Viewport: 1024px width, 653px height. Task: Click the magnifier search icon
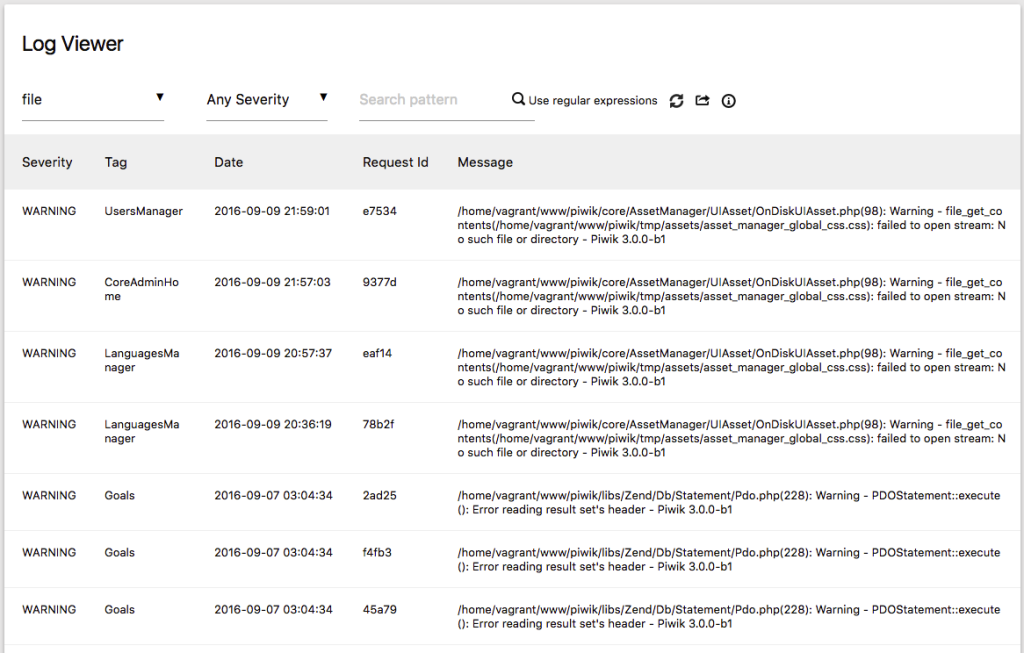tap(518, 99)
